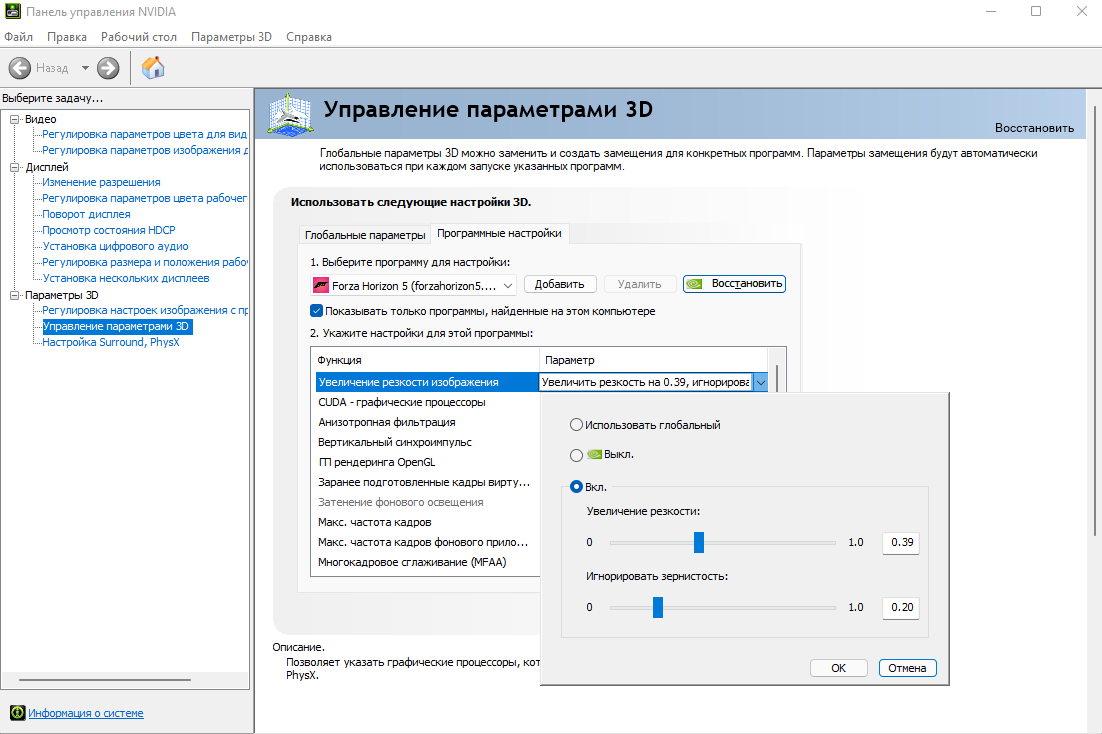Click the Forward arrow icon
The image size is (1102, 734).
[108, 68]
